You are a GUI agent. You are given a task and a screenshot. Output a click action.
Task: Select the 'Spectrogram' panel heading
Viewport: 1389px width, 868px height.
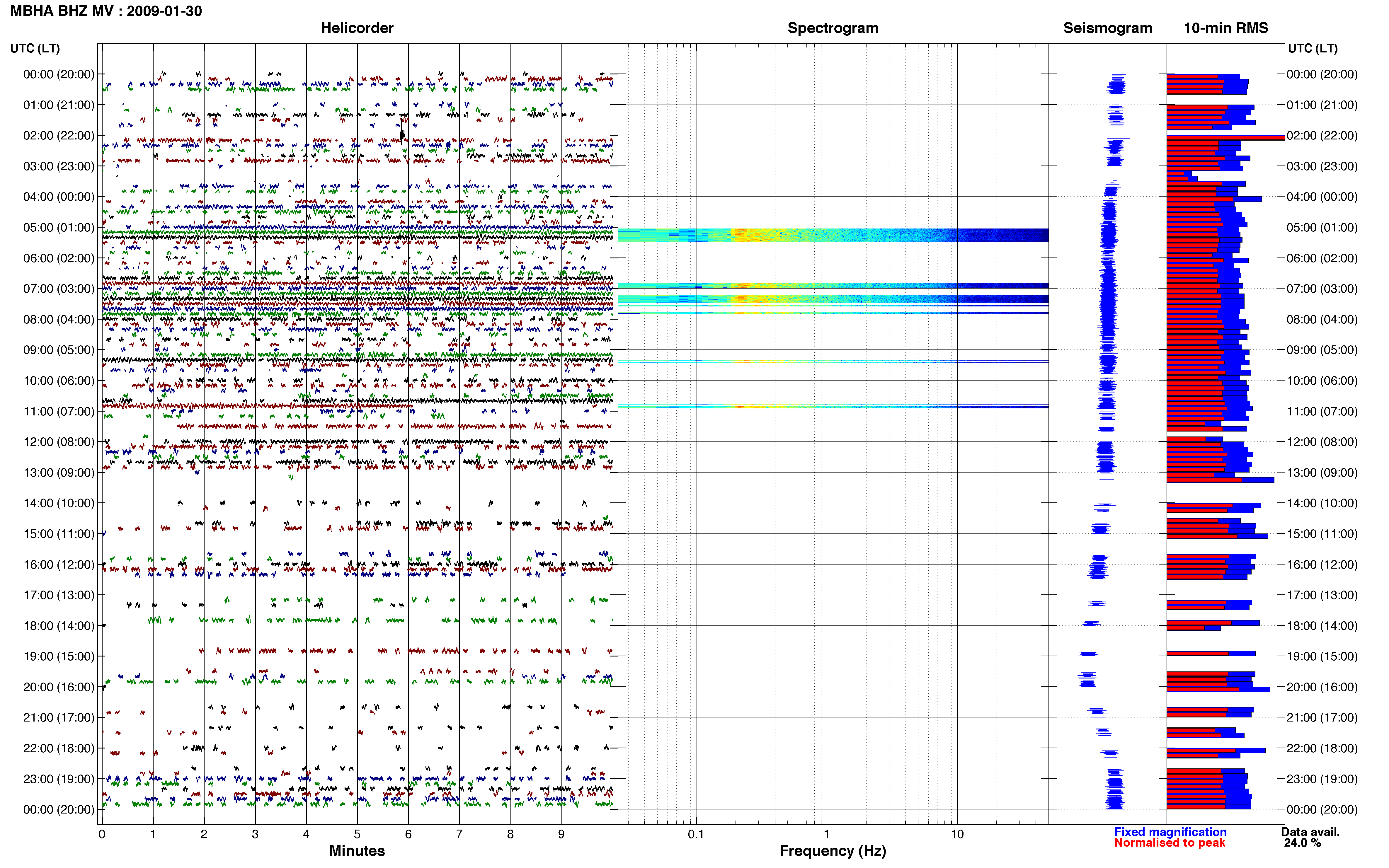(833, 28)
